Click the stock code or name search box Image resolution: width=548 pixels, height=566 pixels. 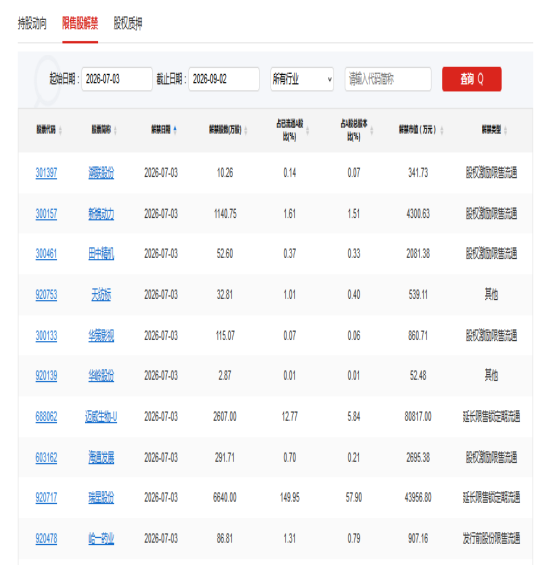[388, 79]
